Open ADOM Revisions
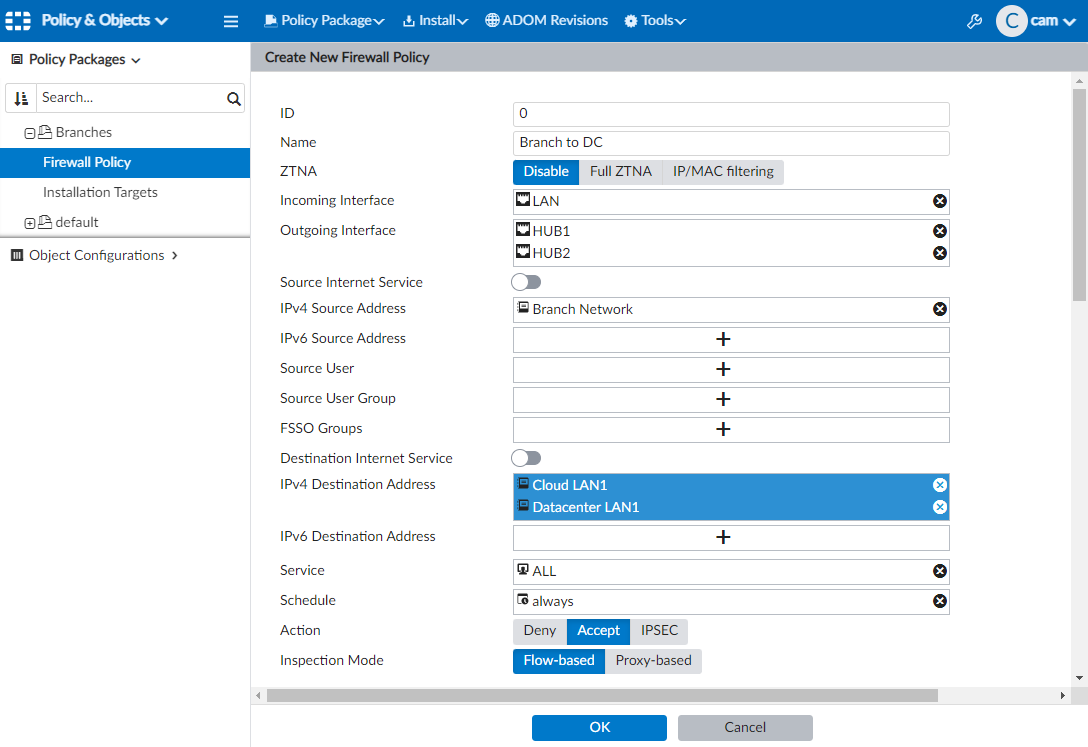 pyautogui.click(x=546, y=21)
